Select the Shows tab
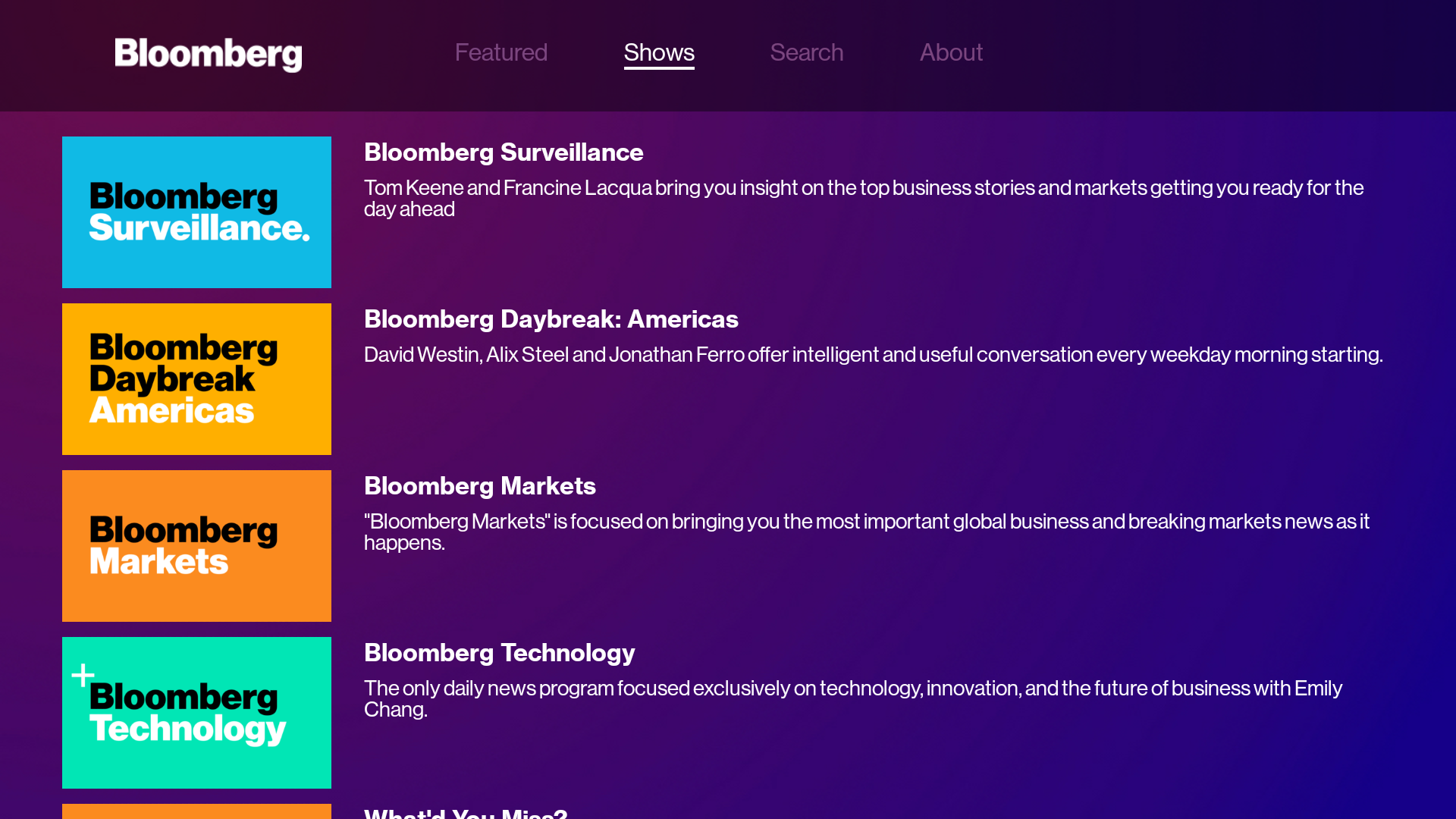 click(658, 52)
